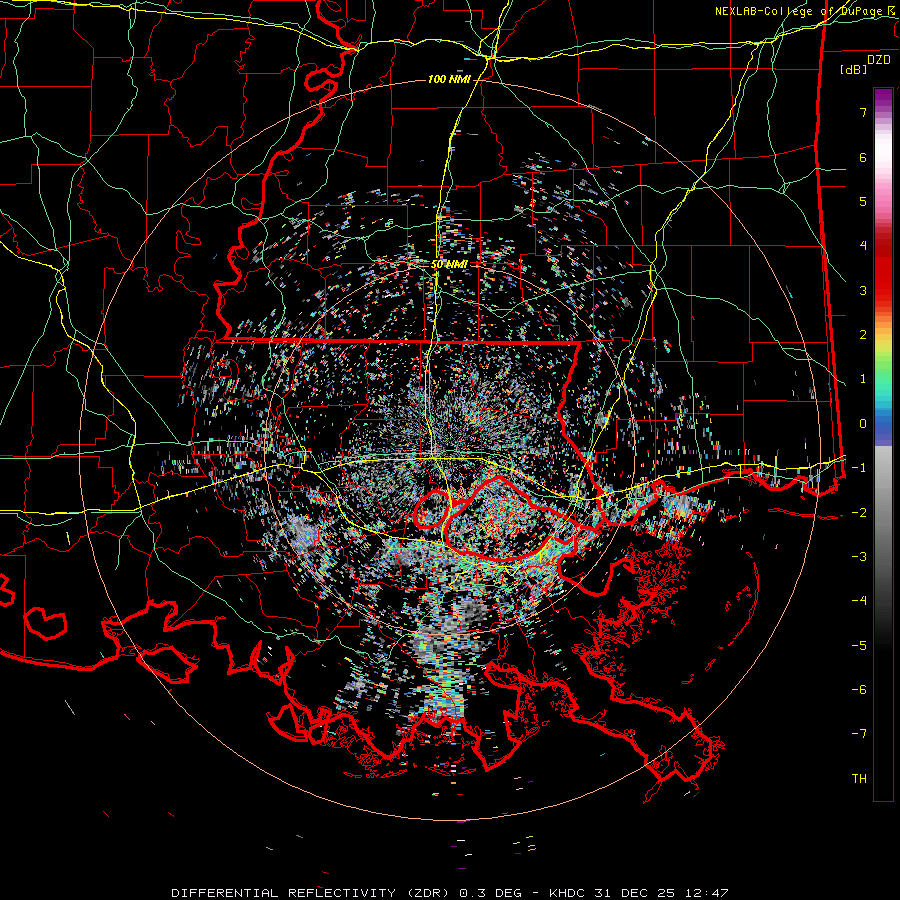The width and height of the screenshot is (900, 900).
Task: Click the 3 value on the color scale
Action: click(863, 290)
